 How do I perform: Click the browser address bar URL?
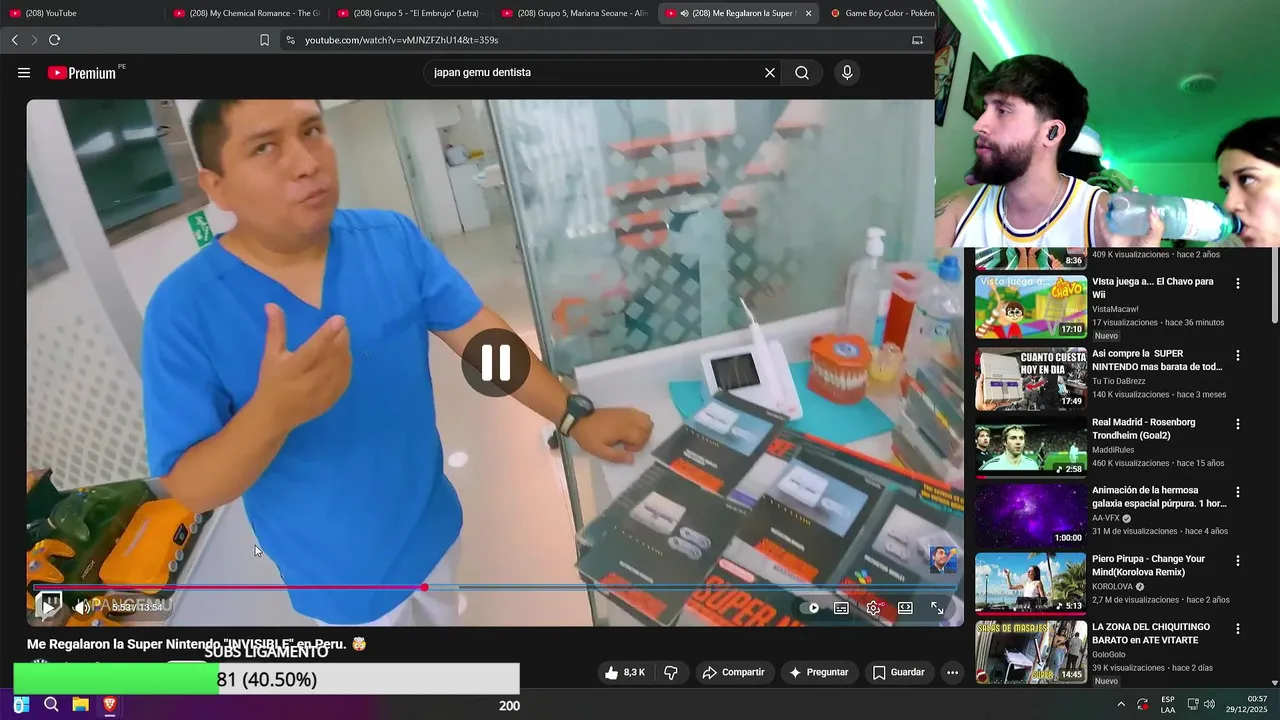pyautogui.click(x=401, y=40)
